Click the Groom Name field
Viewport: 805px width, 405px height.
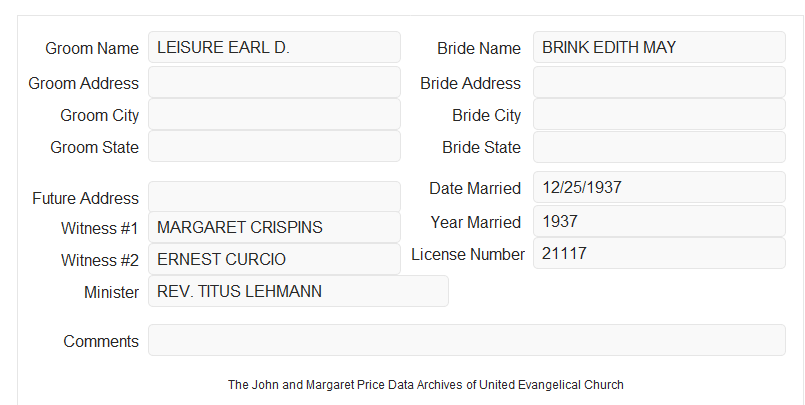click(274, 47)
